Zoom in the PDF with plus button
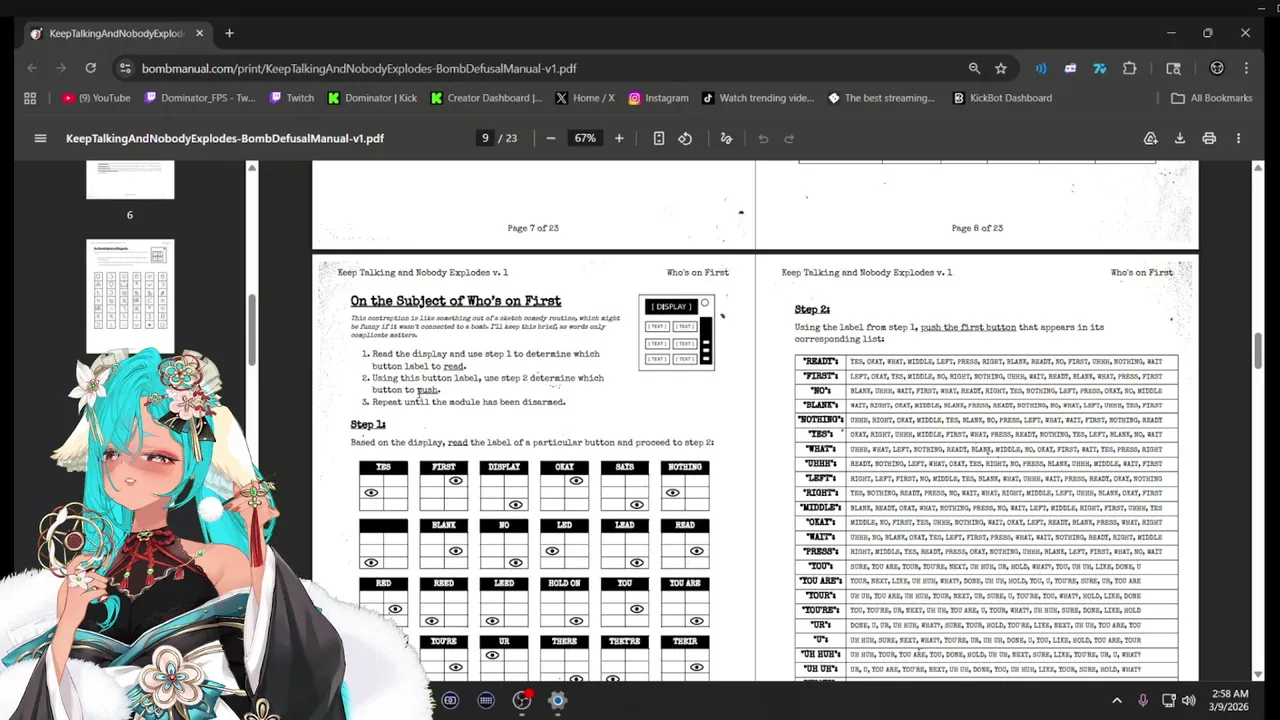1280x720 pixels. (x=619, y=138)
